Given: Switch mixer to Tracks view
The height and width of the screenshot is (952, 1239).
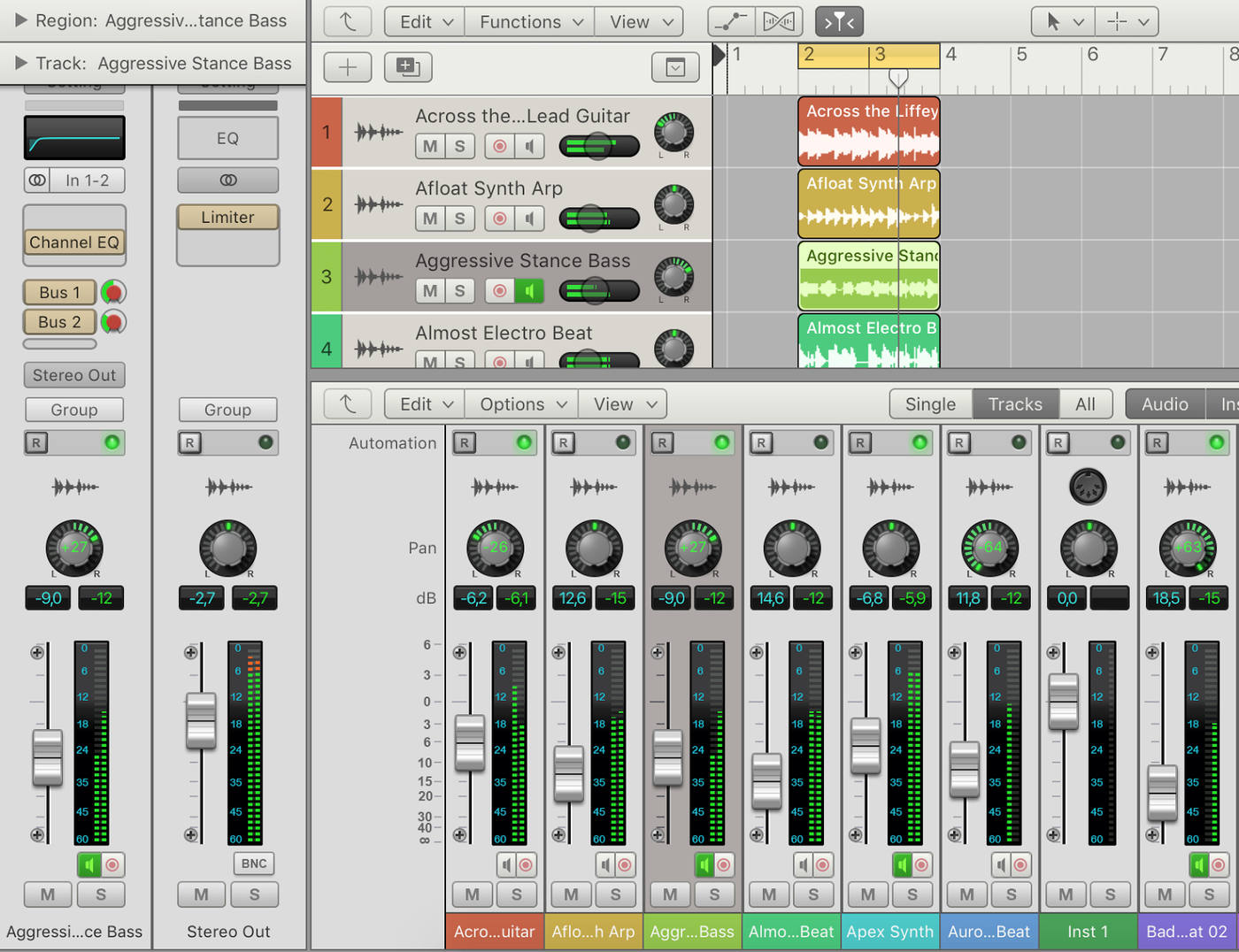Looking at the screenshot, I should coord(1015,404).
